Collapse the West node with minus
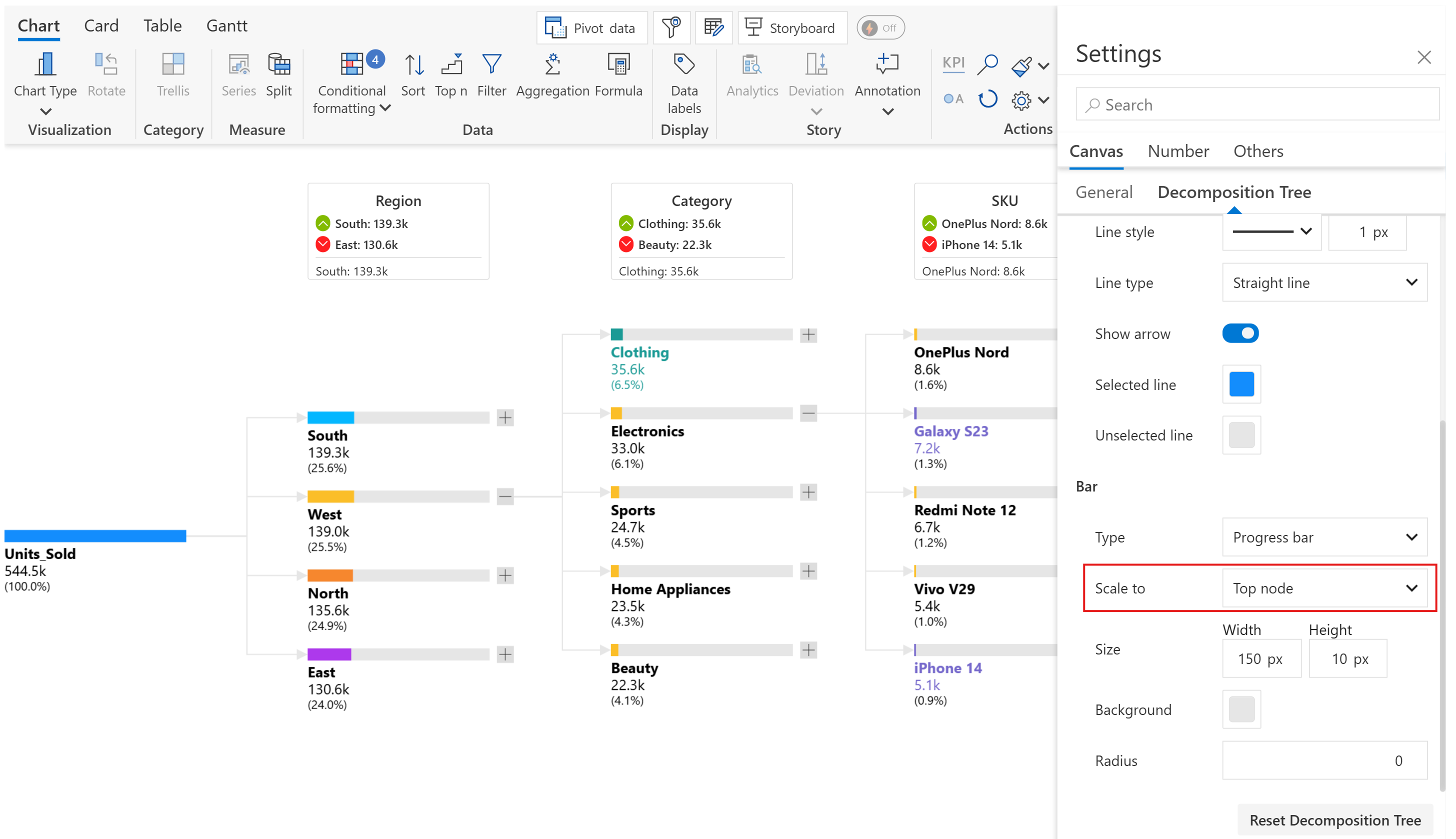1456x839 pixels. (505, 496)
